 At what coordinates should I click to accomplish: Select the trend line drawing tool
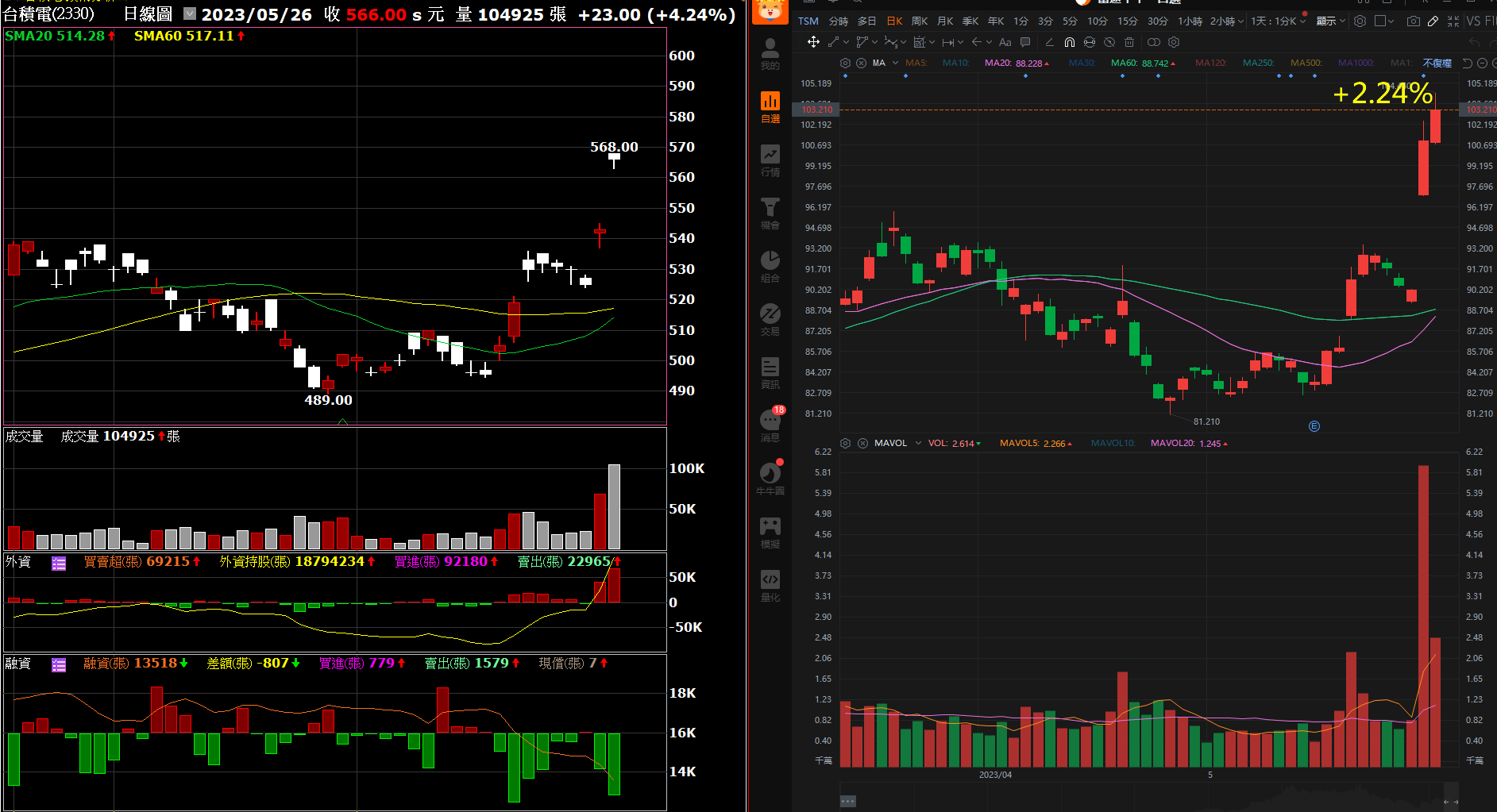(833, 42)
